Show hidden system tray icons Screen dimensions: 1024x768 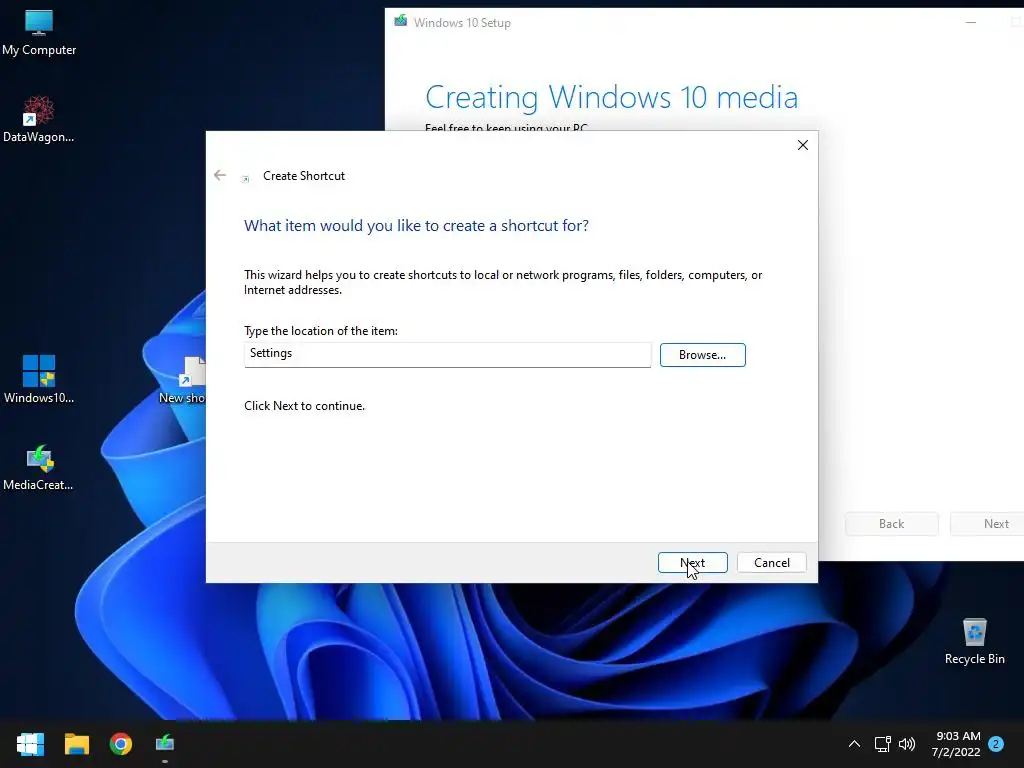point(854,744)
